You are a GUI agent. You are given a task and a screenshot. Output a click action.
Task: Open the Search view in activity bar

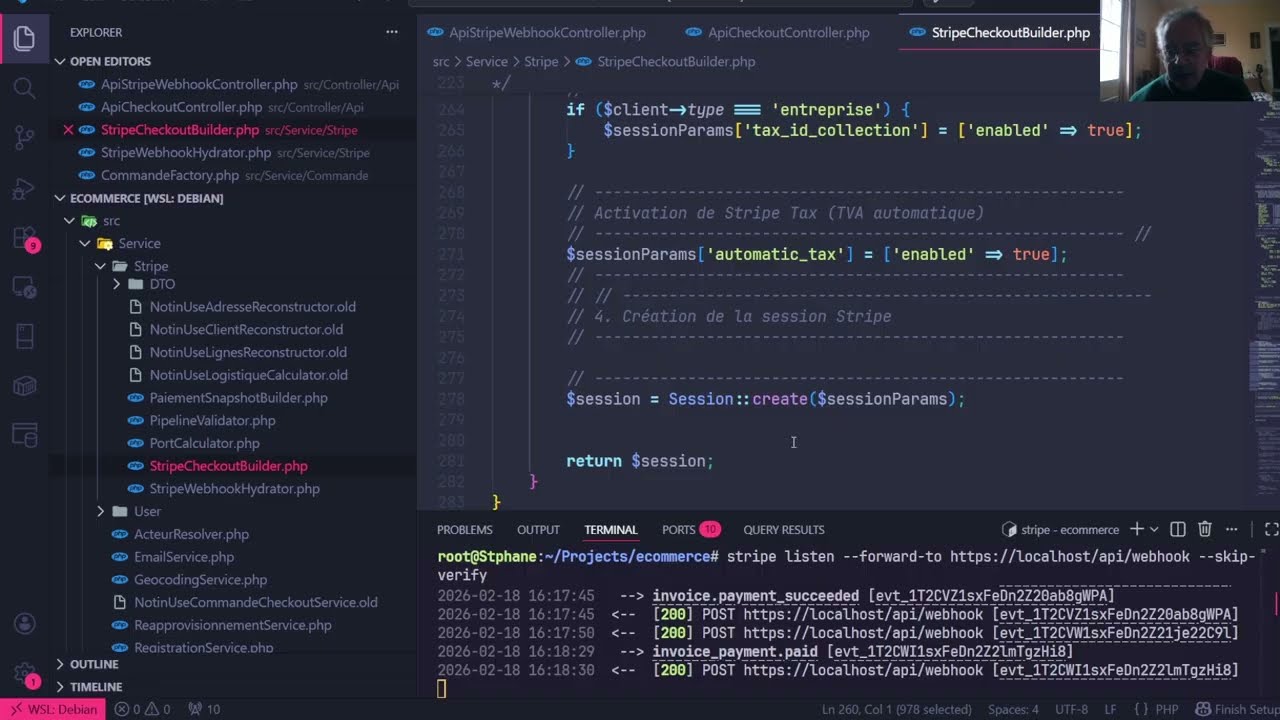click(x=24, y=88)
